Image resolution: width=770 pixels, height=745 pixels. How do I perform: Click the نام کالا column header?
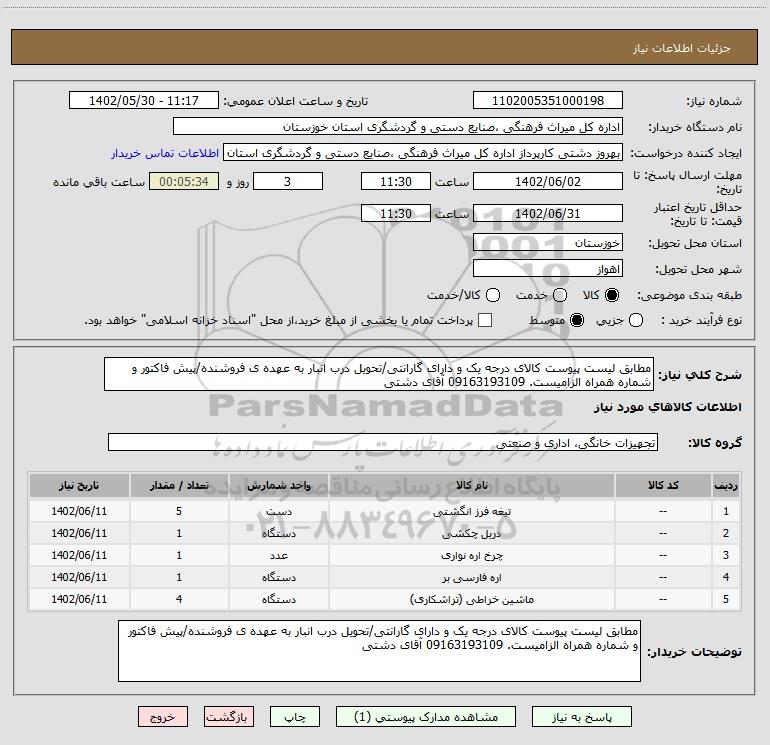tap(471, 485)
